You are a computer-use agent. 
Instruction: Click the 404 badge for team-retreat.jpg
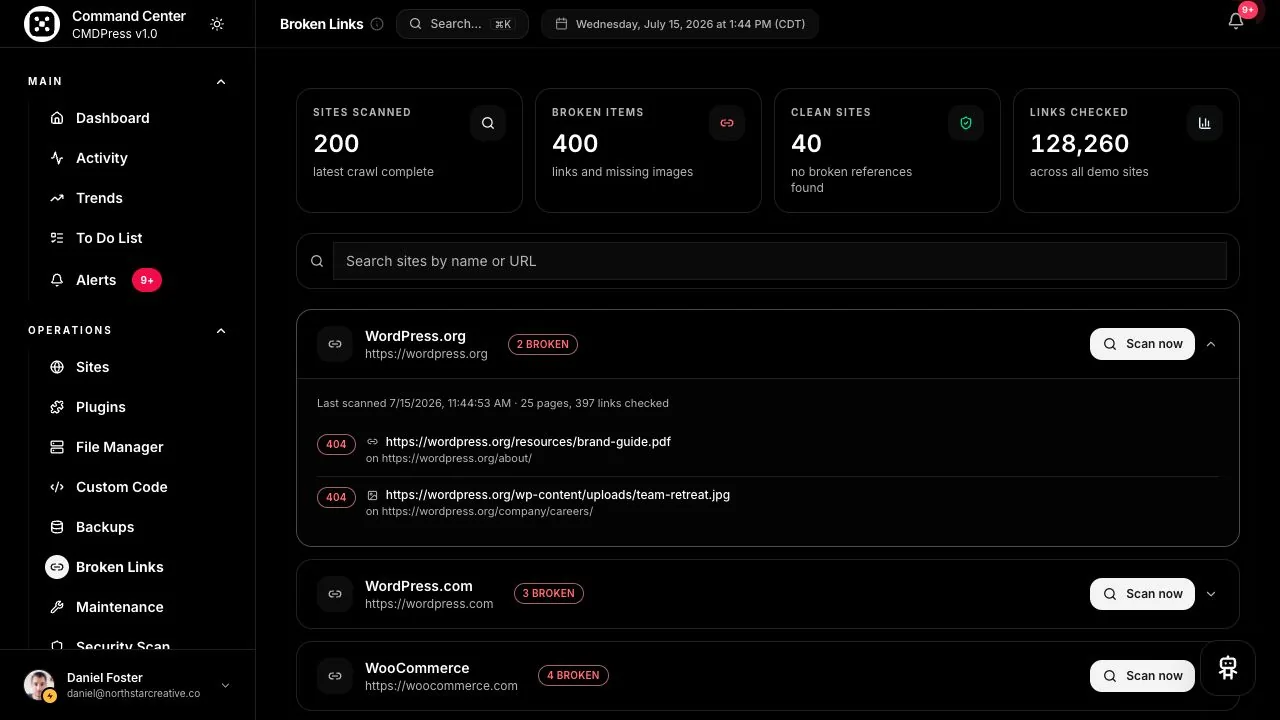coord(336,497)
